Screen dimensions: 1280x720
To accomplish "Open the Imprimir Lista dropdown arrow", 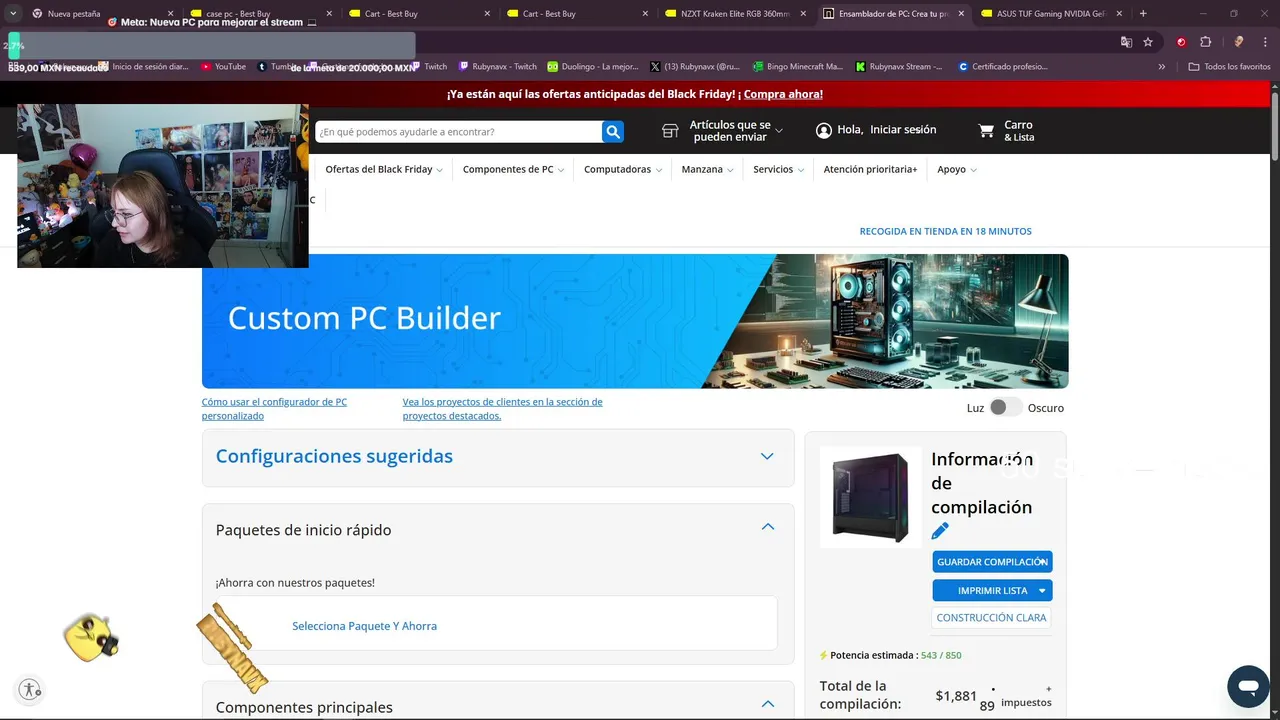I will pyautogui.click(x=1042, y=591).
